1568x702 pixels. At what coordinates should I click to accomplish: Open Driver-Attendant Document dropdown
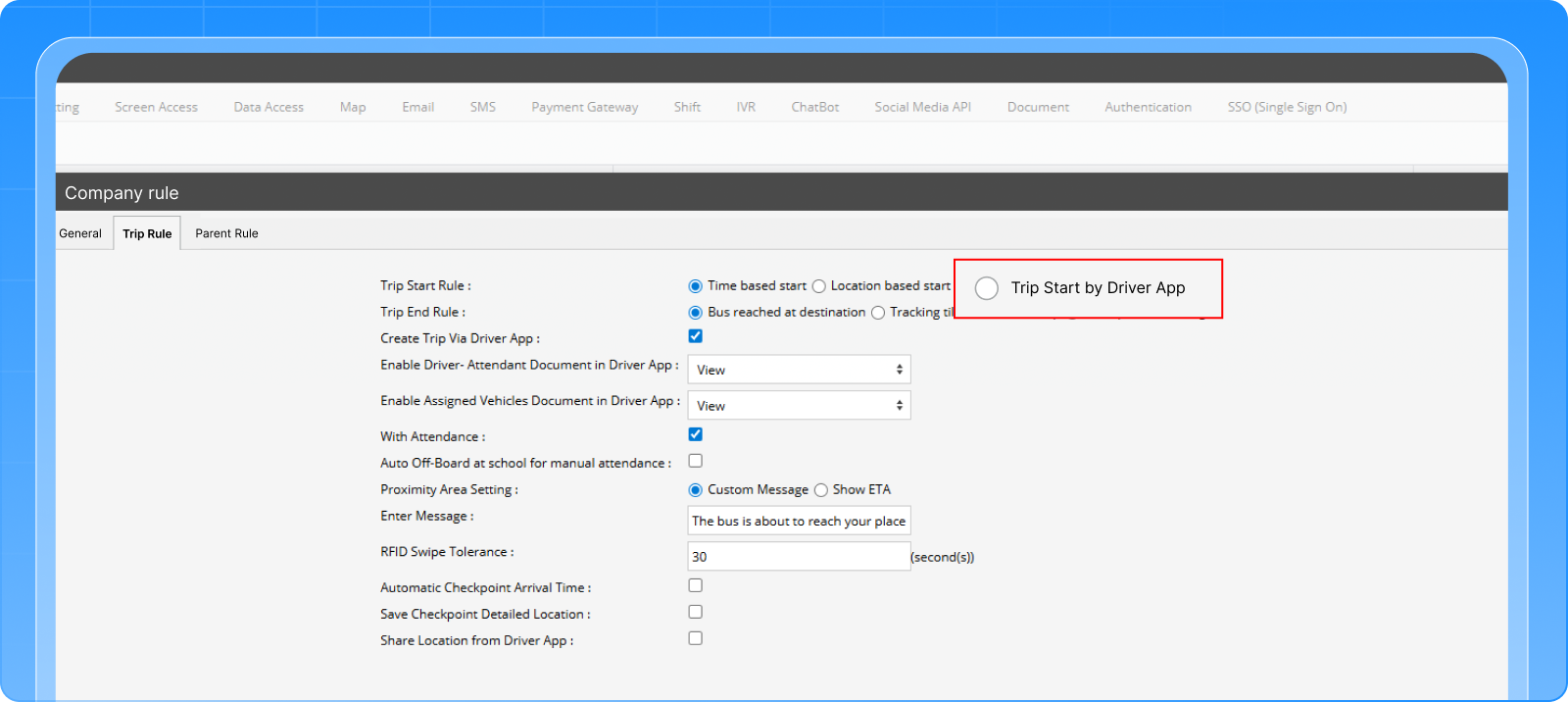799,370
